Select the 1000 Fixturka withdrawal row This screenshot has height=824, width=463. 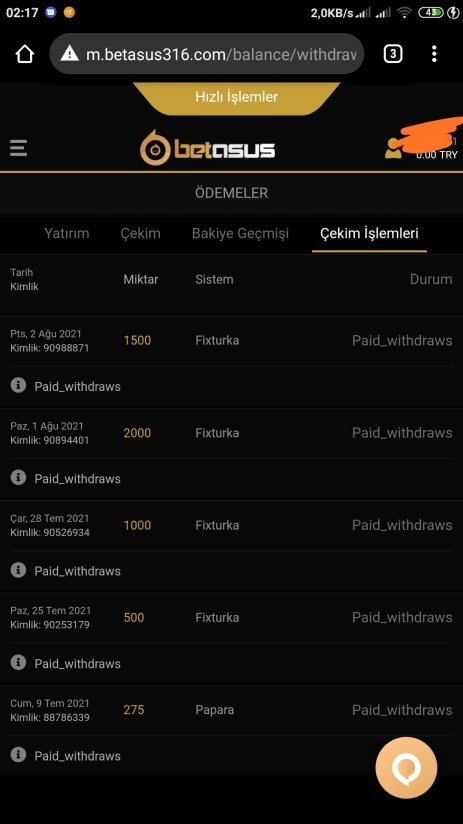231,525
